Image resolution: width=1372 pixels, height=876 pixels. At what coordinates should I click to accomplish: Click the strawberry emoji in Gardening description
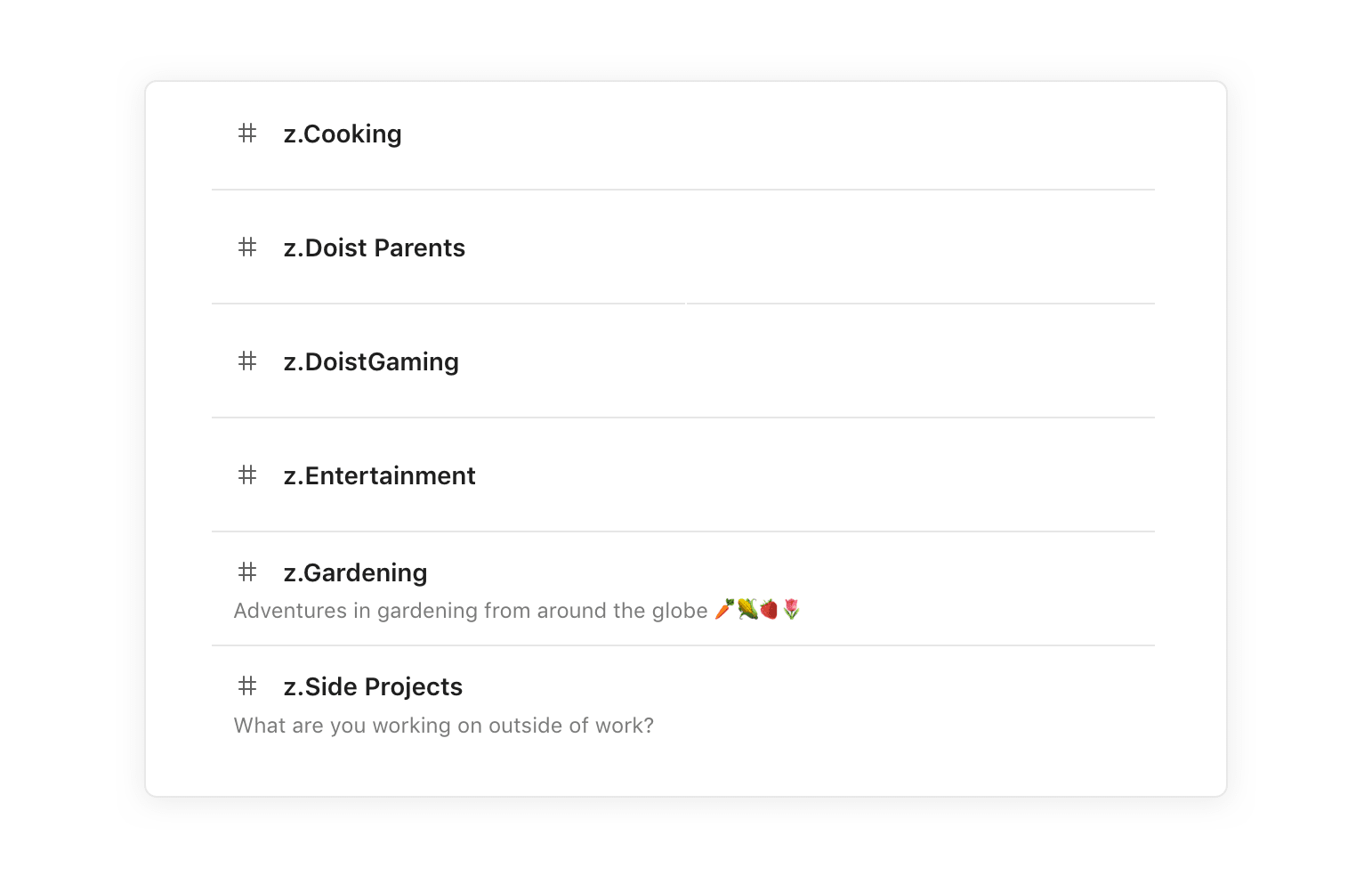pyautogui.click(x=769, y=610)
